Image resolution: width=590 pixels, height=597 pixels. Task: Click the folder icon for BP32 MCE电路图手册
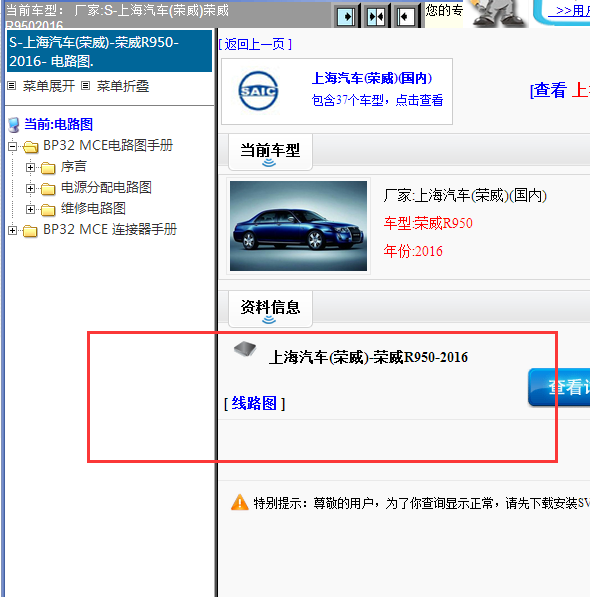[x=30, y=147]
